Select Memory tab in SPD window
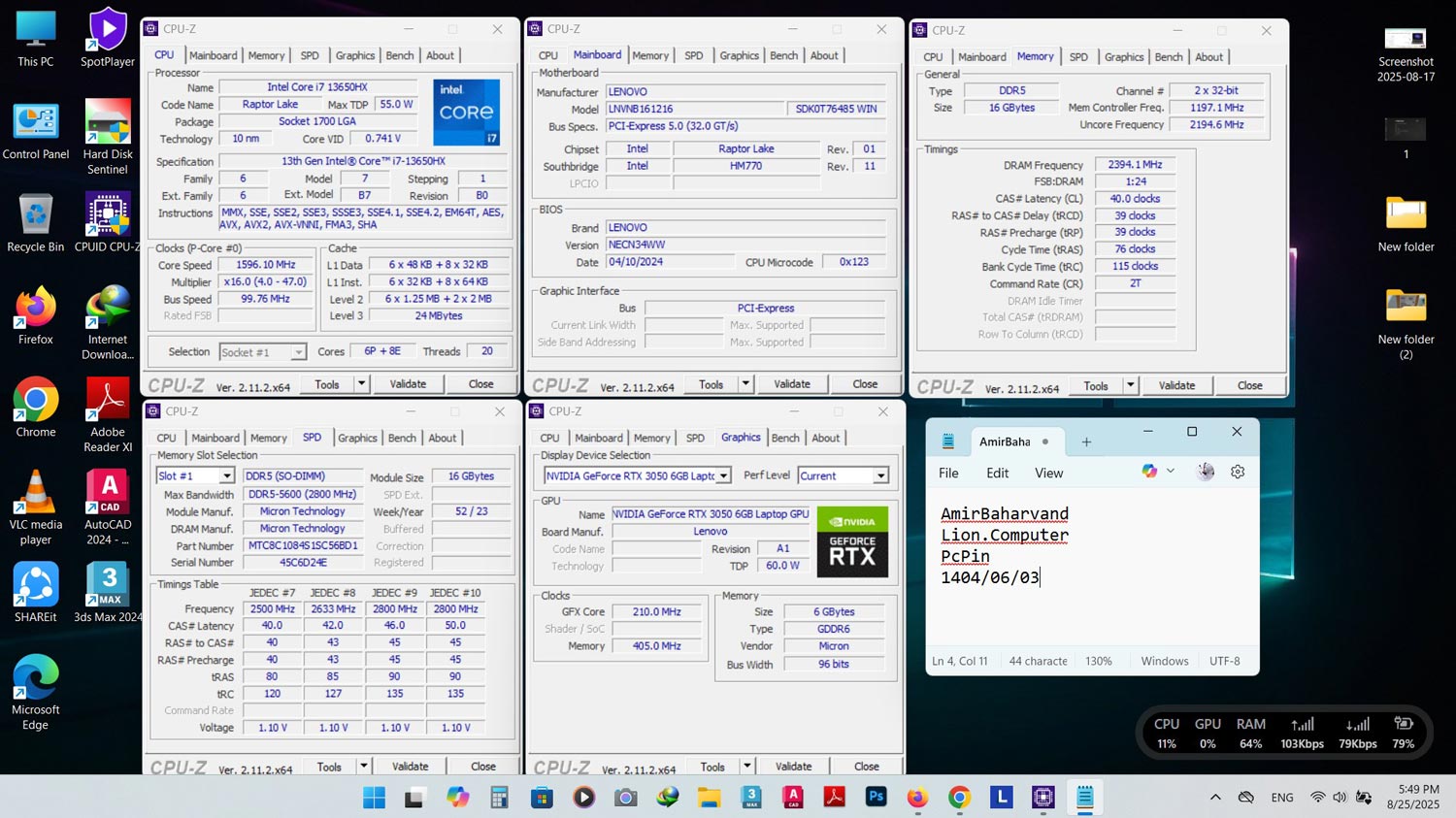 269,439
